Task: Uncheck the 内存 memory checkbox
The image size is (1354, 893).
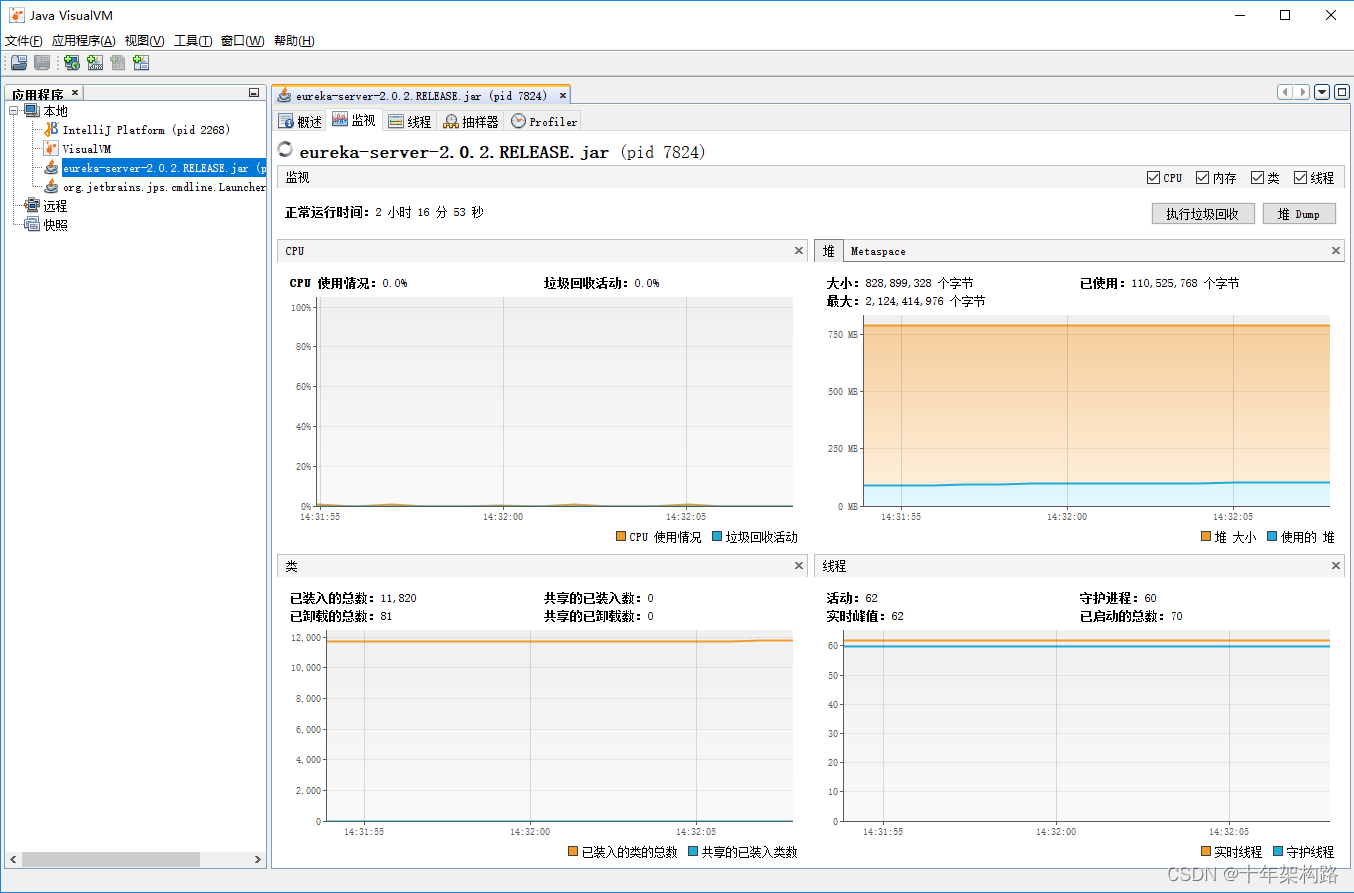Action: [1203, 178]
